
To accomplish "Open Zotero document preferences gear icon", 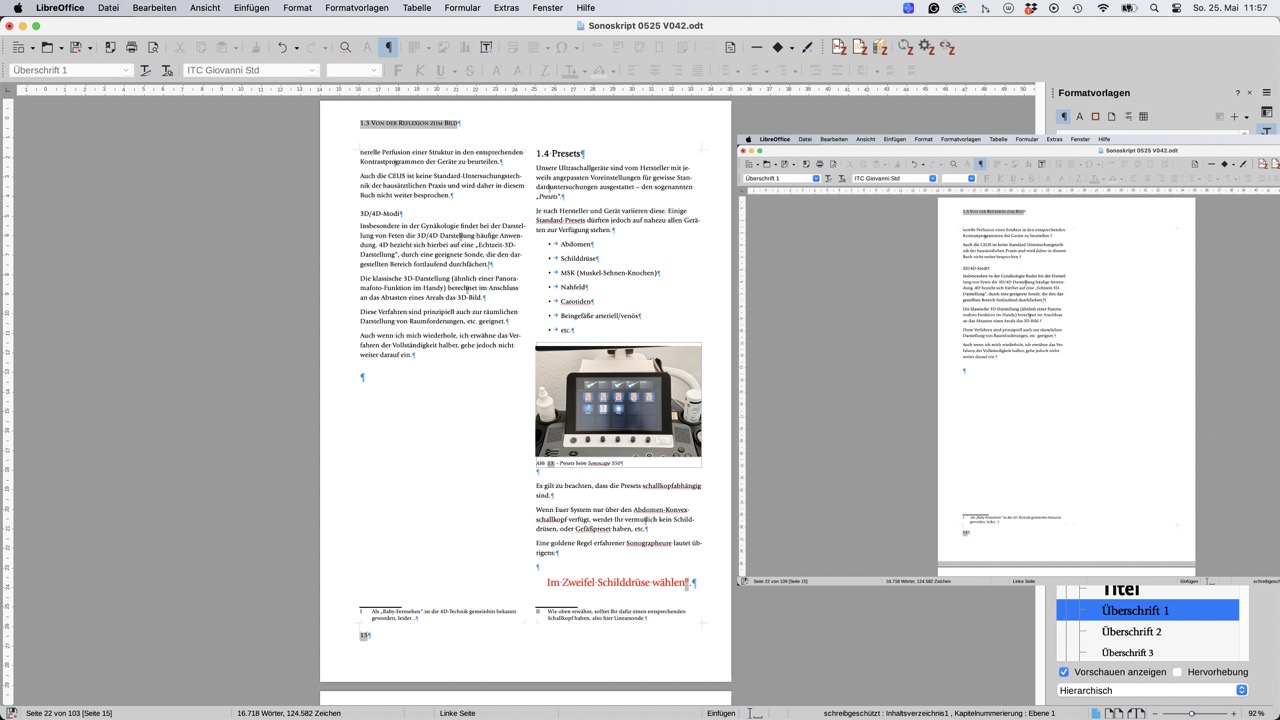I will click(x=926, y=47).
